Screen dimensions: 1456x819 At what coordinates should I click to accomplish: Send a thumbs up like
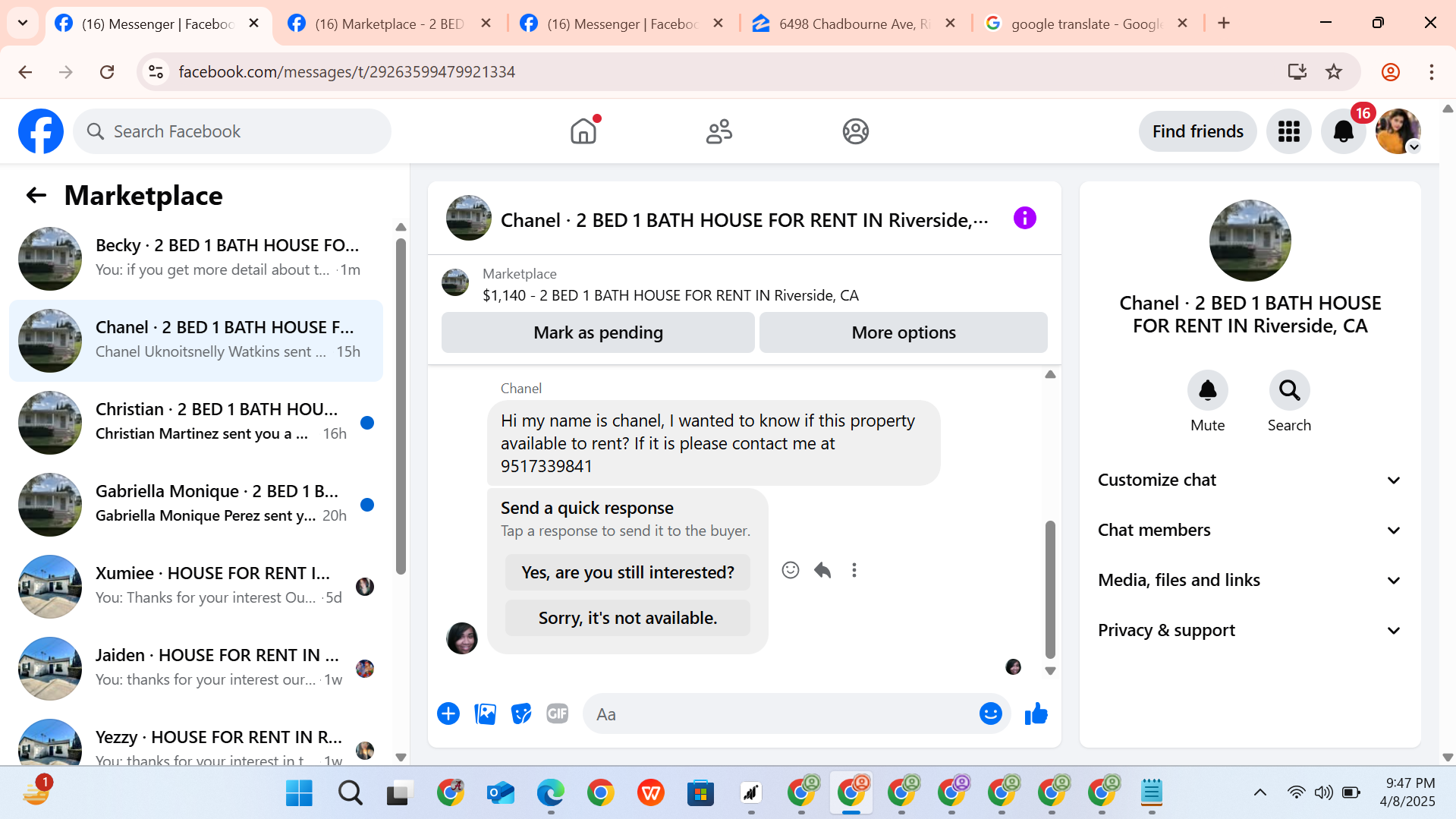click(x=1036, y=713)
